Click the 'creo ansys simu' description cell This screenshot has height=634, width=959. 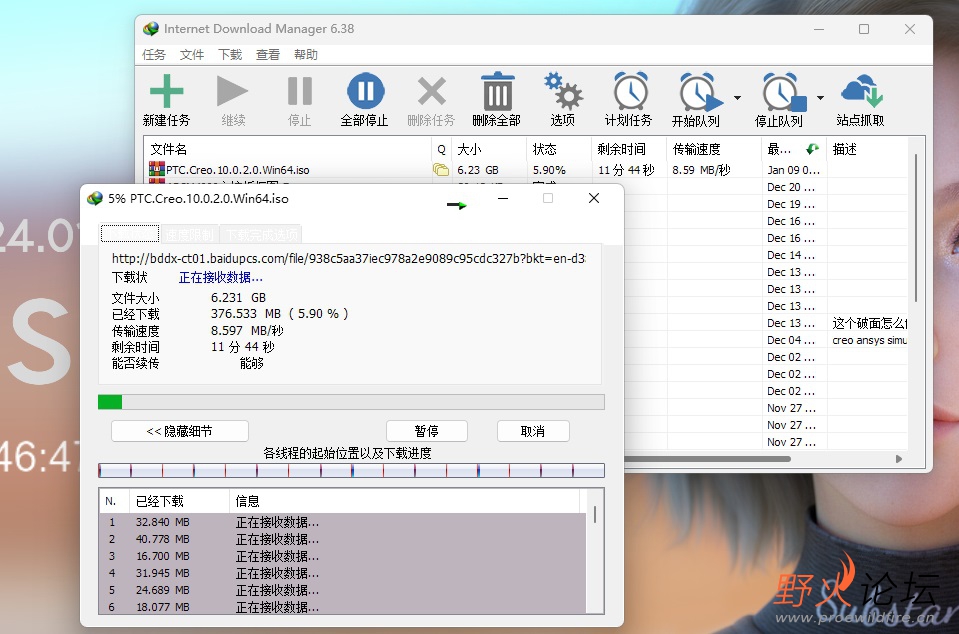click(x=868, y=340)
